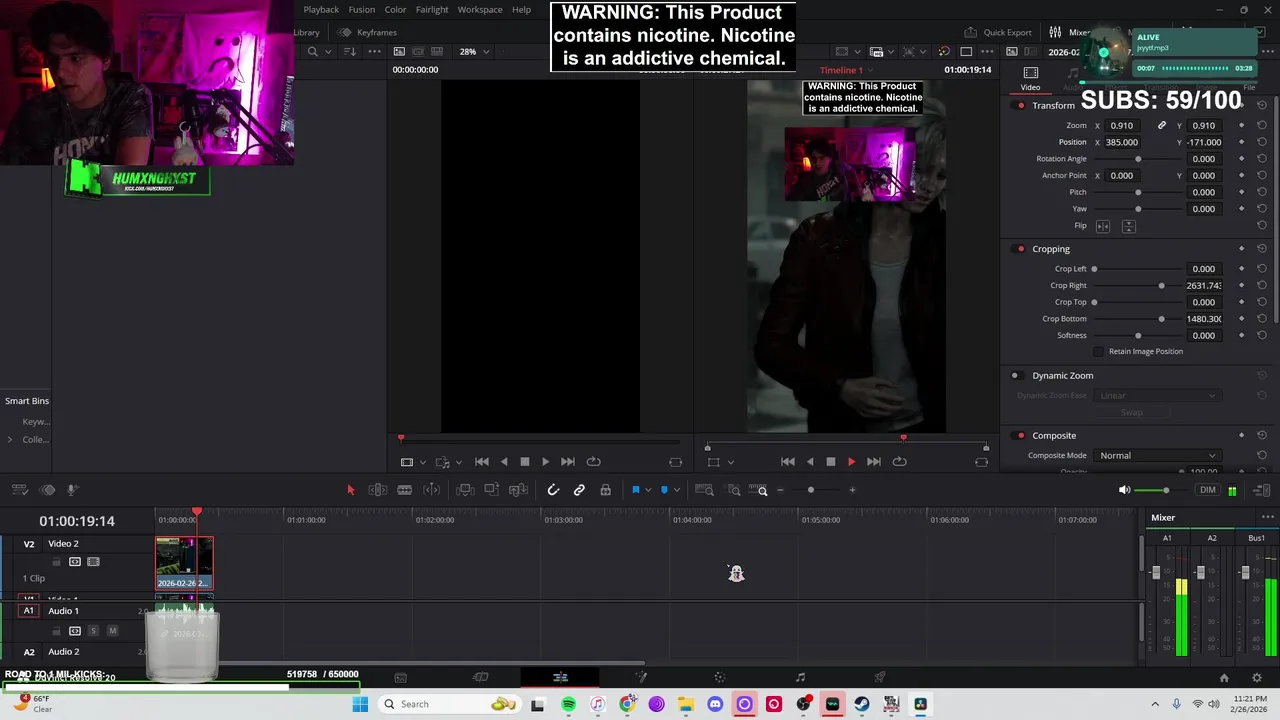Open the Fusion menu
Screen dimensions: 1280x720
click(362, 9)
